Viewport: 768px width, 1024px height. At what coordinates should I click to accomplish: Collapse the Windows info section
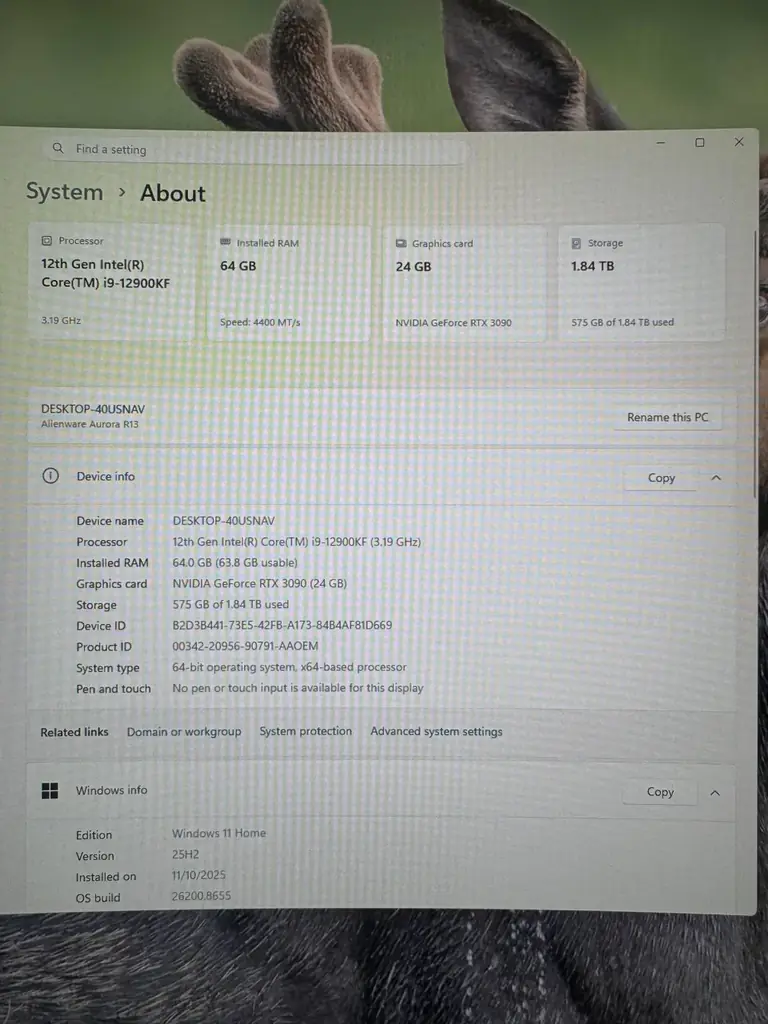(x=715, y=793)
